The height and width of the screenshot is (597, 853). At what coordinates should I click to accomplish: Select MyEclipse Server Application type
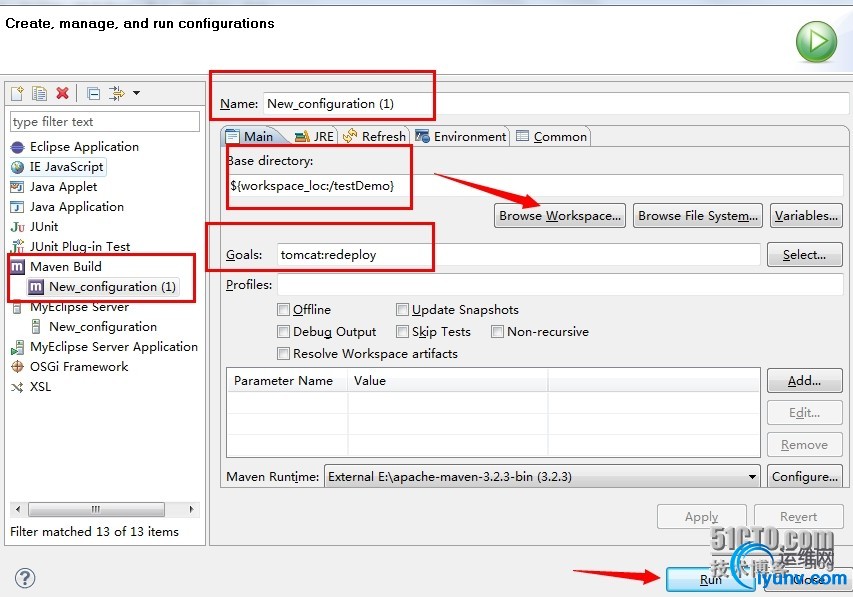pos(114,347)
